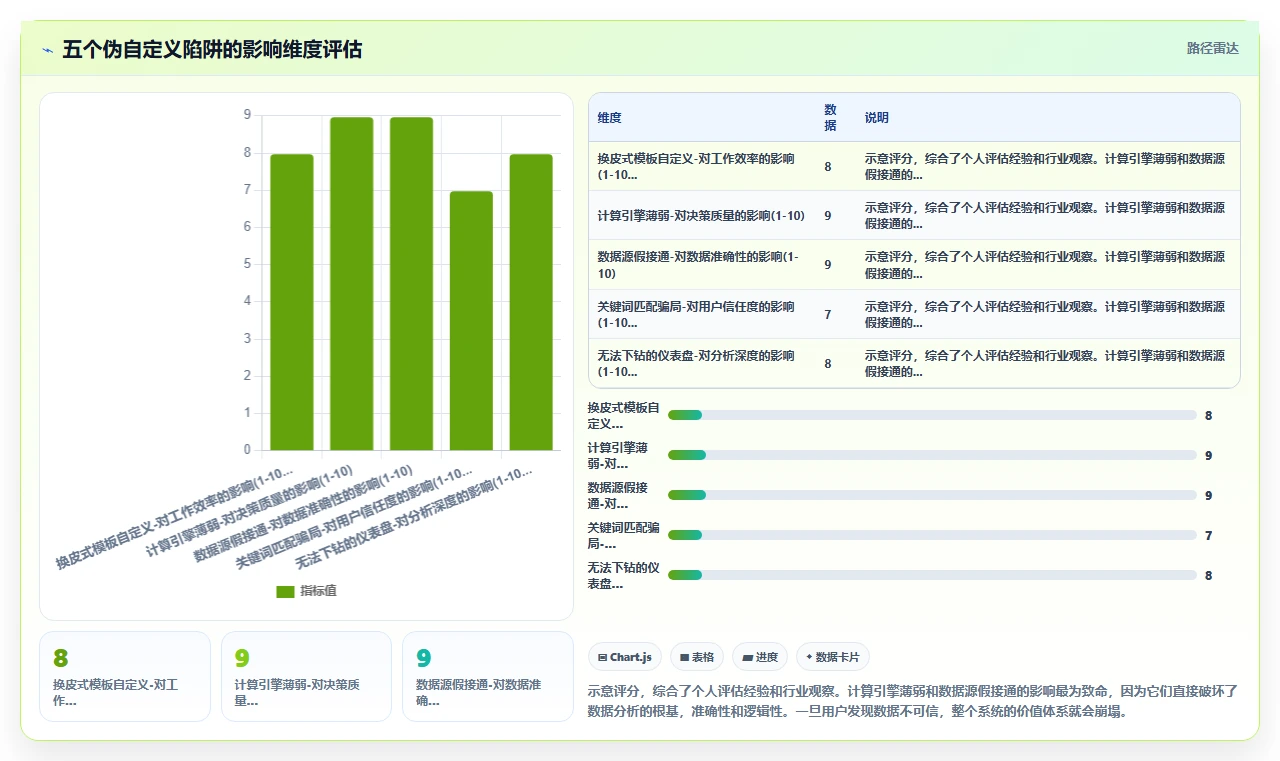Viewport: 1280px width, 761px height.
Task: Click the lightning icon beside the title
Action: click(x=47, y=50)
